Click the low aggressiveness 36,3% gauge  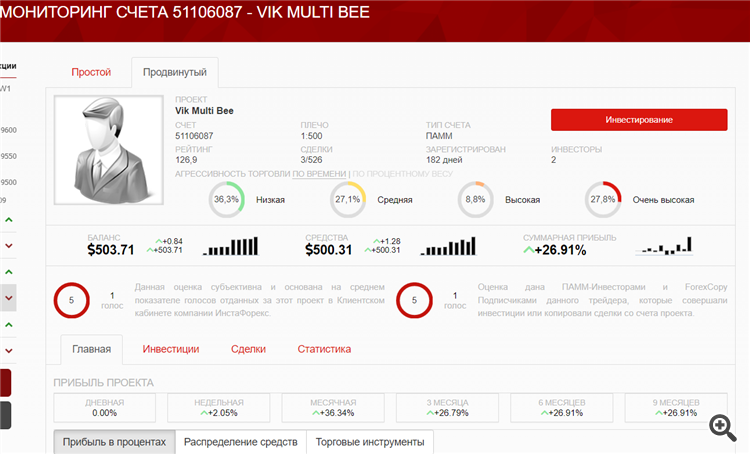point(227,199)
